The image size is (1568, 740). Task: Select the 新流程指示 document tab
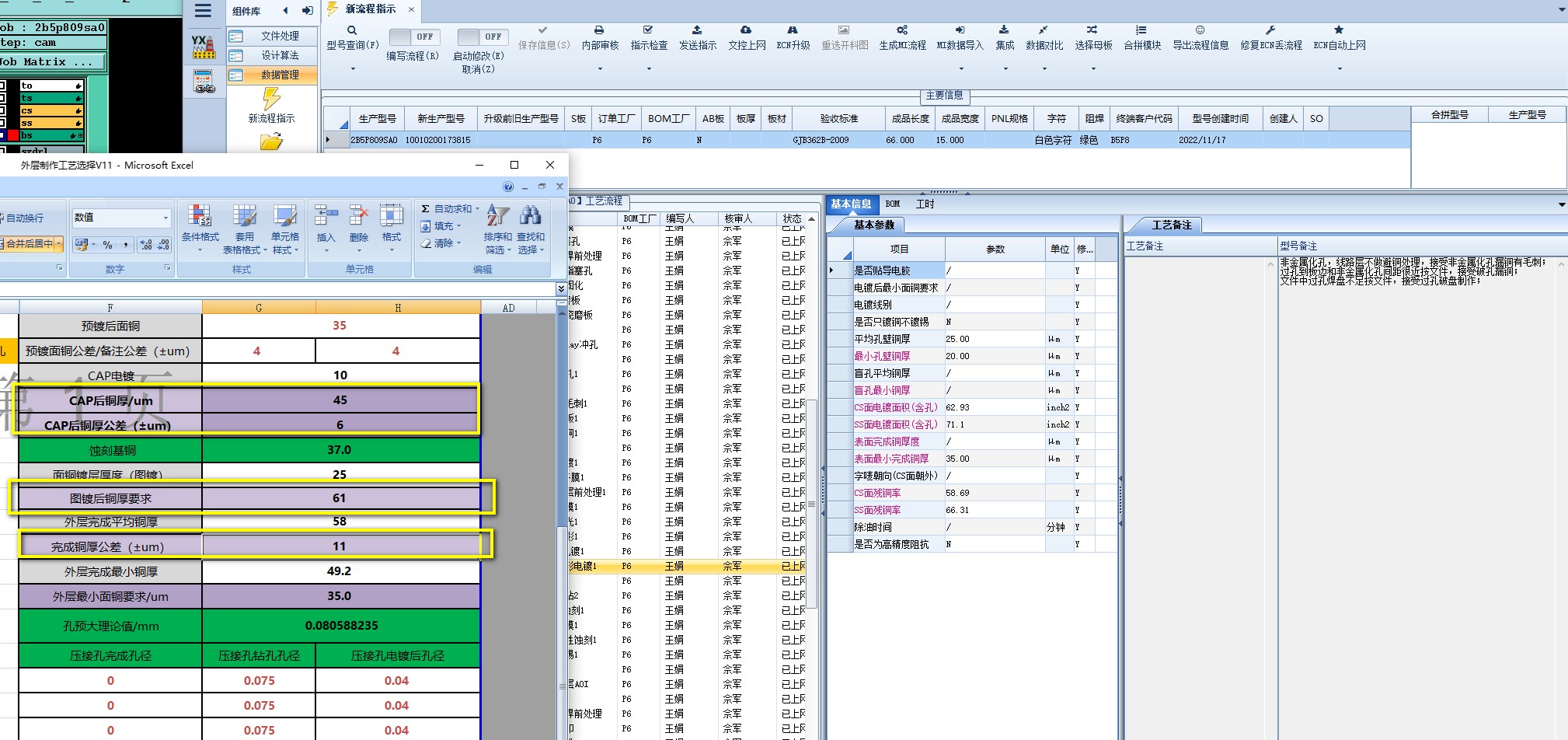371,9
